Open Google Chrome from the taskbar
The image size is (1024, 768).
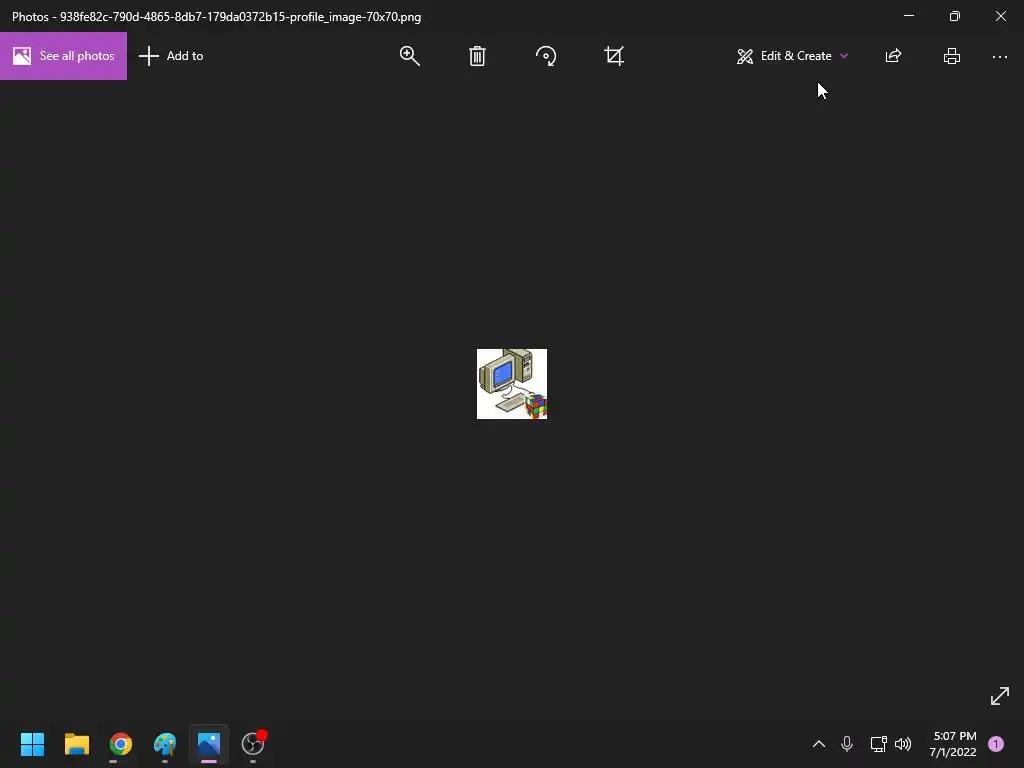pos(121,744)
